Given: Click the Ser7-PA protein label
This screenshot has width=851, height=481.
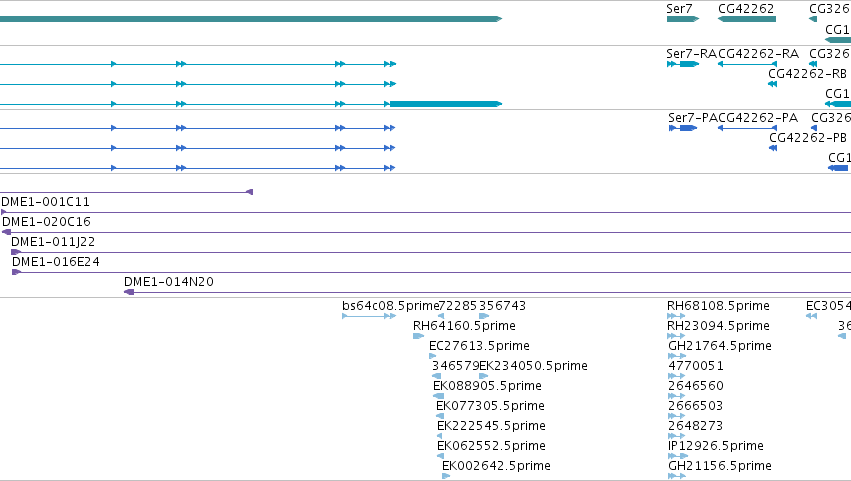Looking at the screenshot, I should 693,118.
